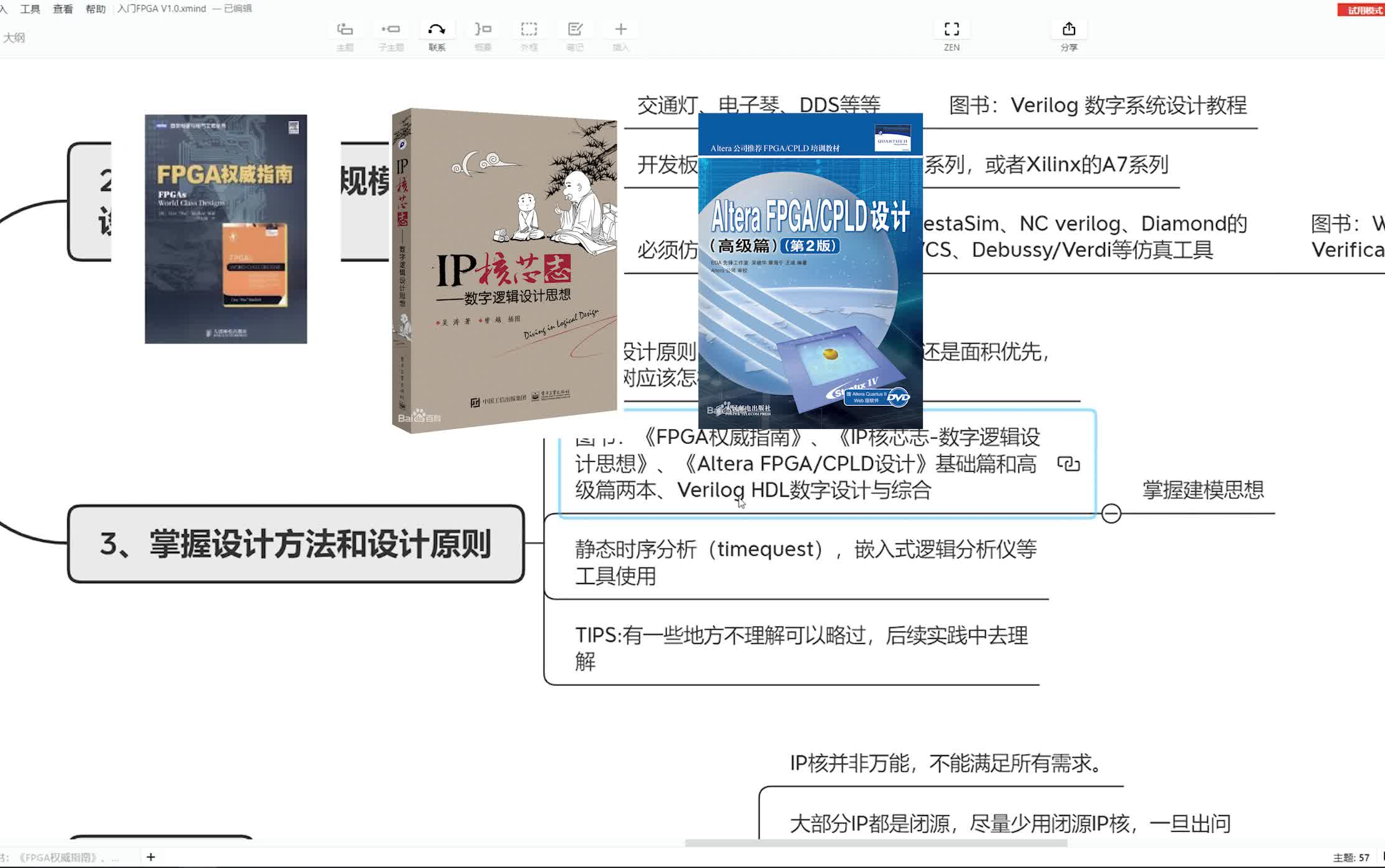The width and height of the screenshot is (1385, 868).
Task: Select the 掌握建模思想 topic
Action: (1203, 489)
